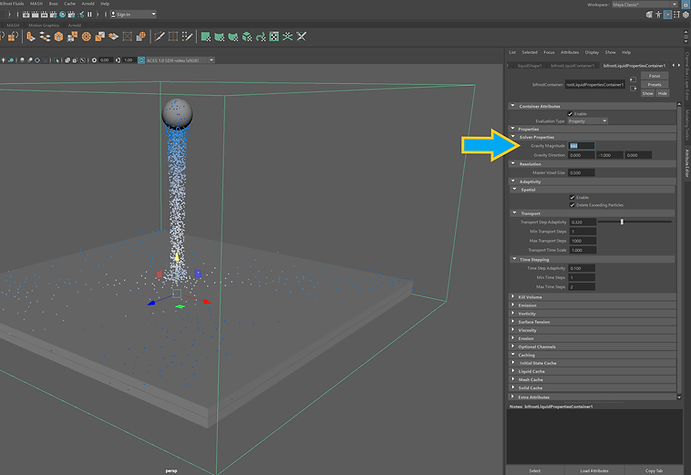Switch to the Motion Graphics shelf tab
Screen dimensions: 691x475
pos(44,26)
